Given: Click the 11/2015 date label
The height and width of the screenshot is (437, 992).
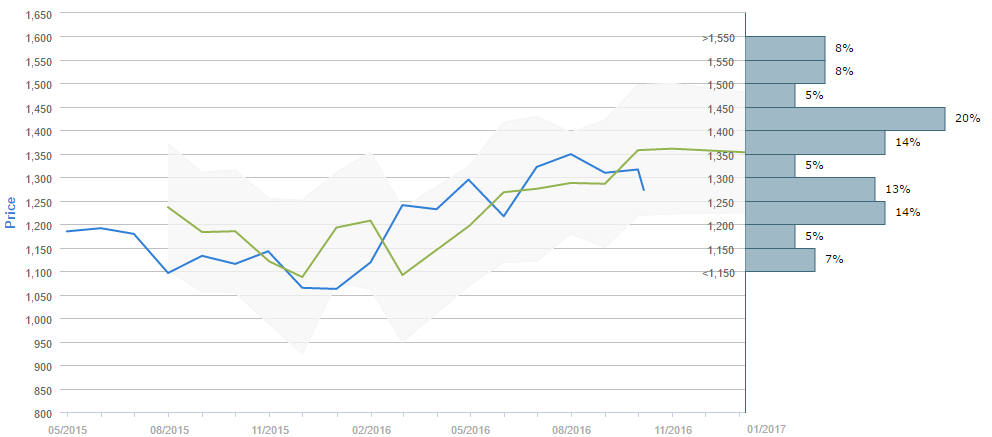Looking at the screenshot, I should coord(270,429).
